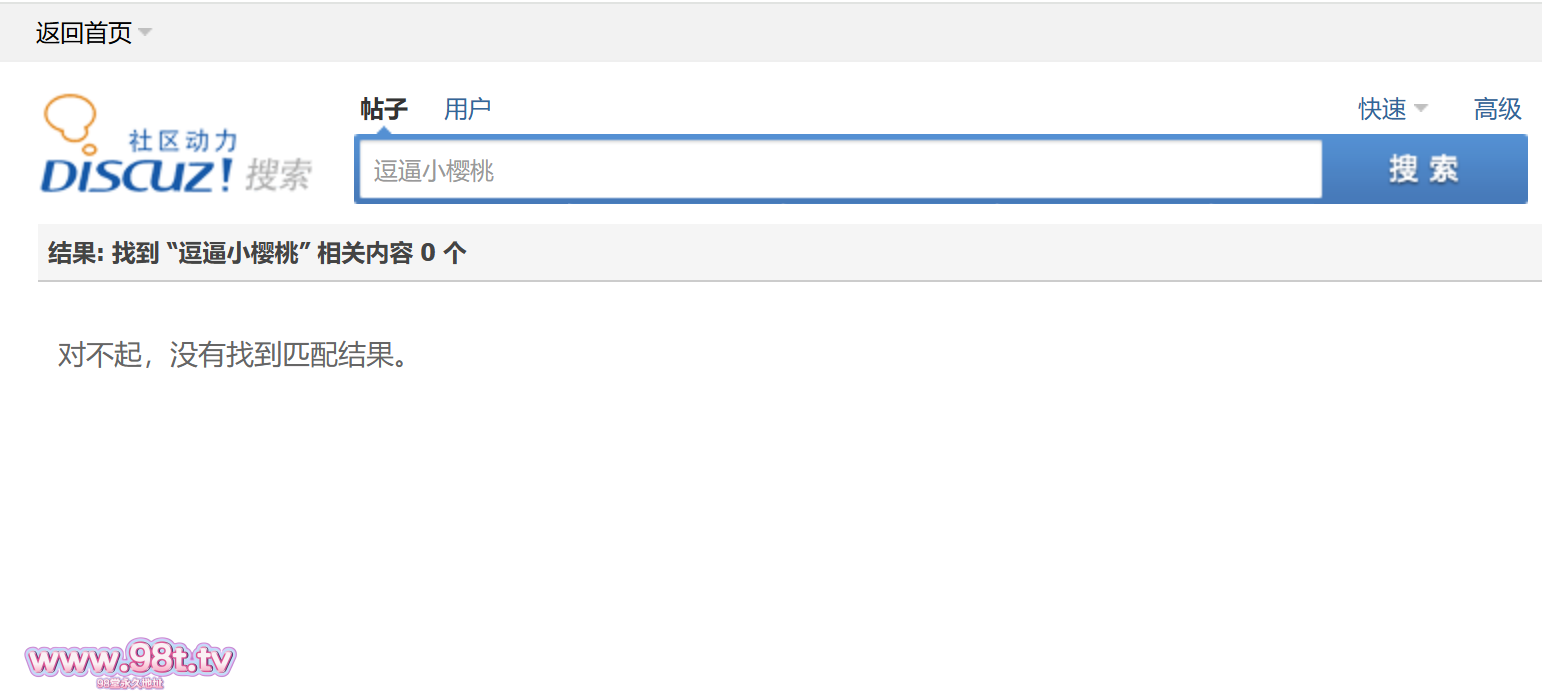The image size is (1542, 698).
Task: Click the 相关内容 0 个 result count
Action: (391, 254)
